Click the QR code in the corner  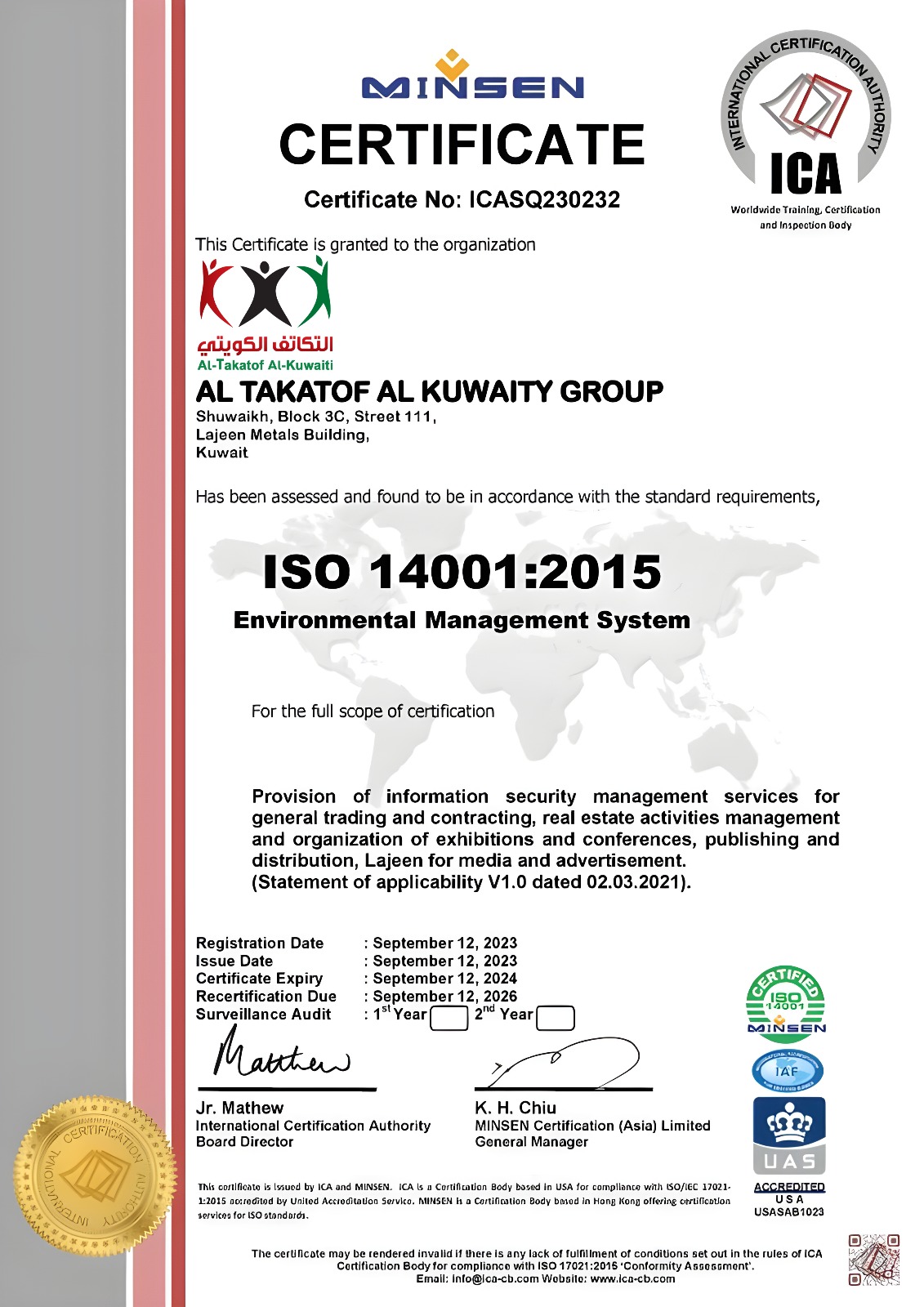873,1259
